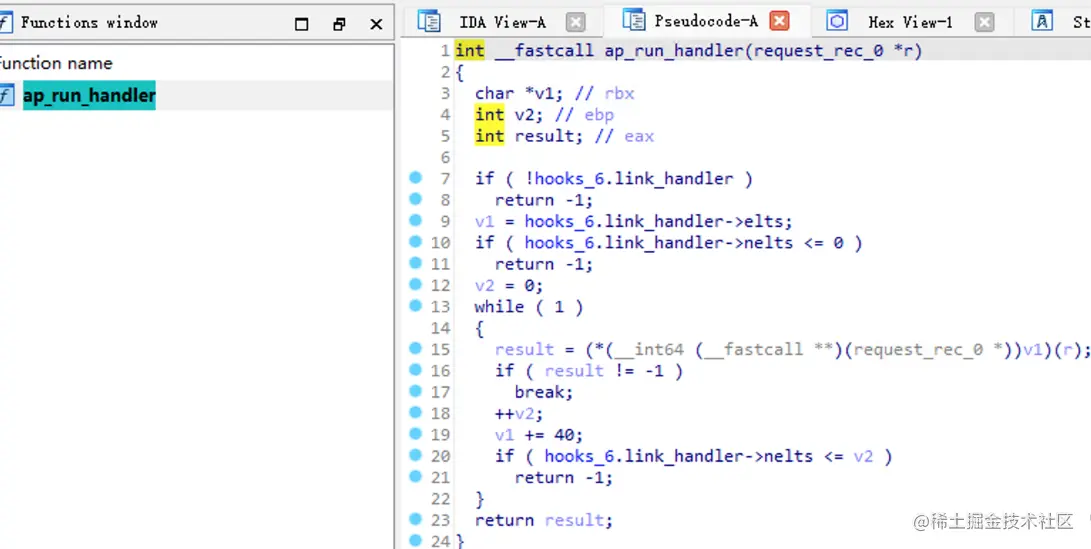Click 'return -1;' on line 8
The image size is (1091, 549).
(544, 200)
